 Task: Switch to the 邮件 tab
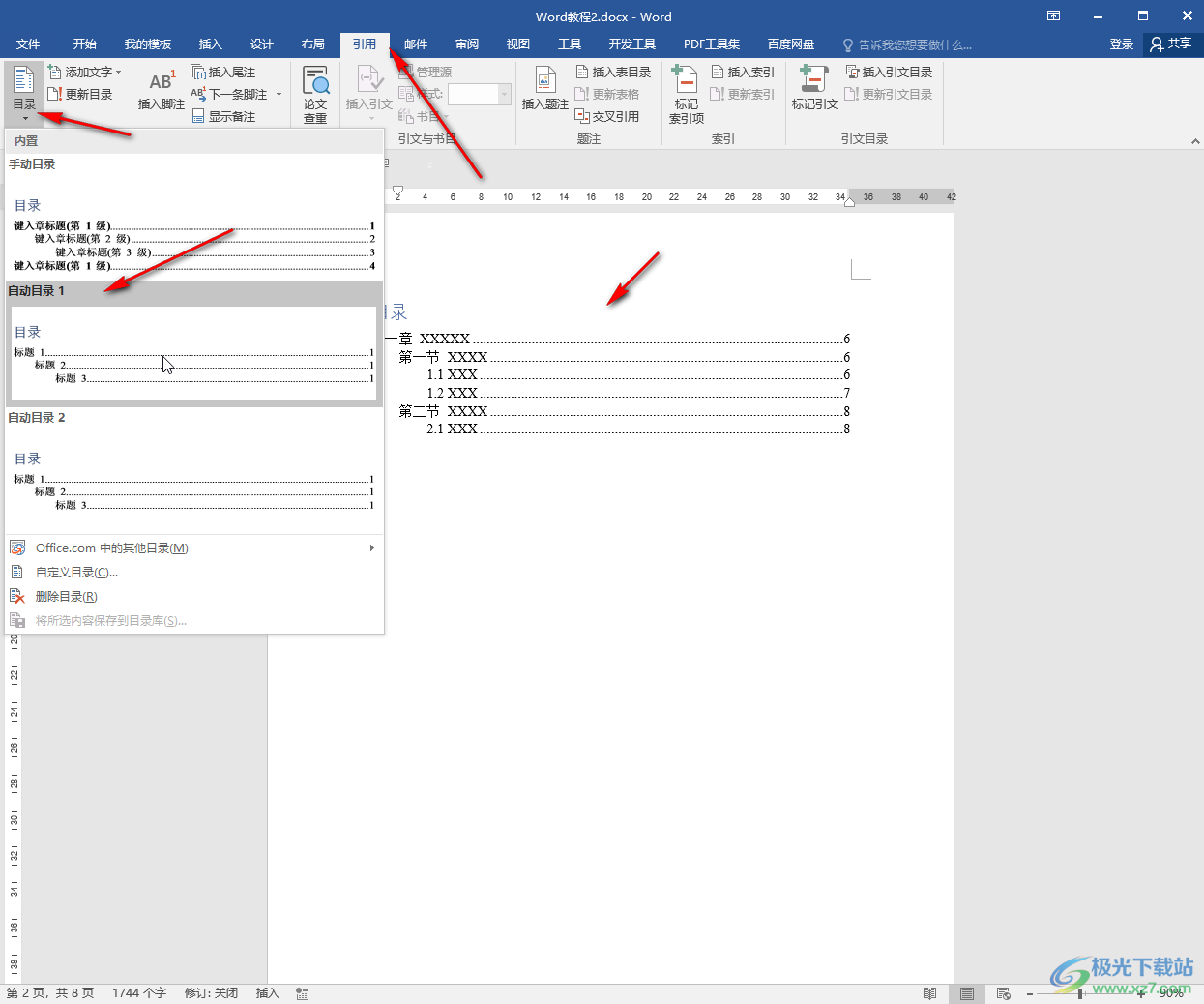416,44
